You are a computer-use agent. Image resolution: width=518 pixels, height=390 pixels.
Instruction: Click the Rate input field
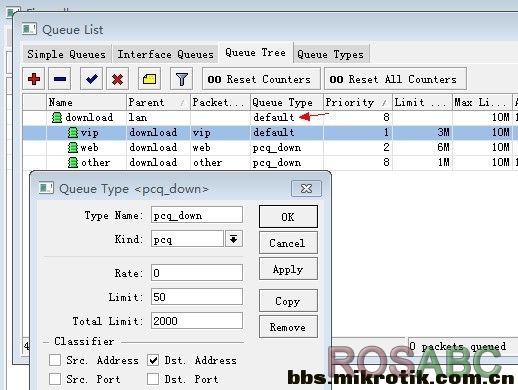tap(197, 273)
